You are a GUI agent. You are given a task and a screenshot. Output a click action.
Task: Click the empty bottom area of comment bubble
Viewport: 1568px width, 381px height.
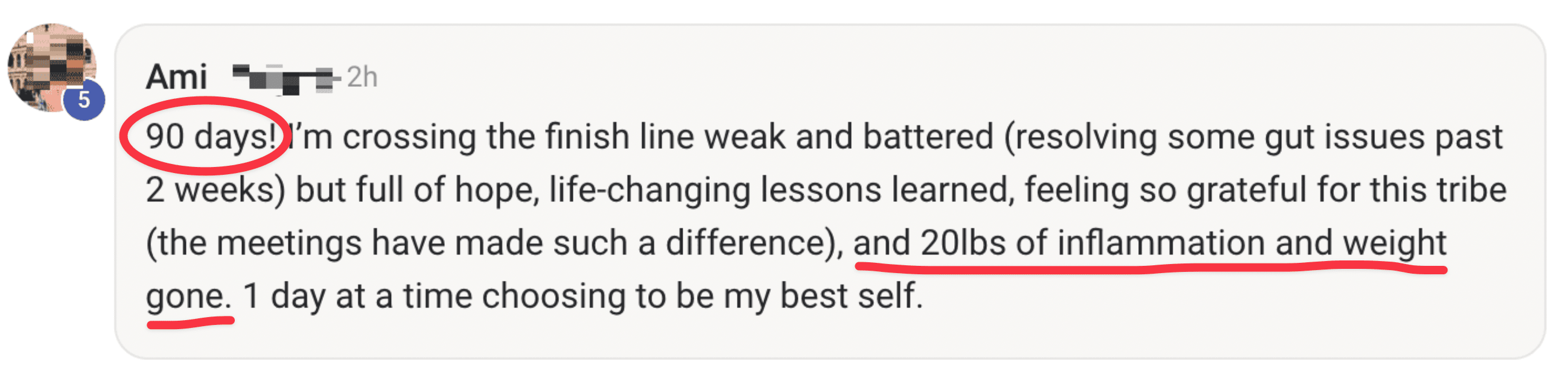point(830,338)
